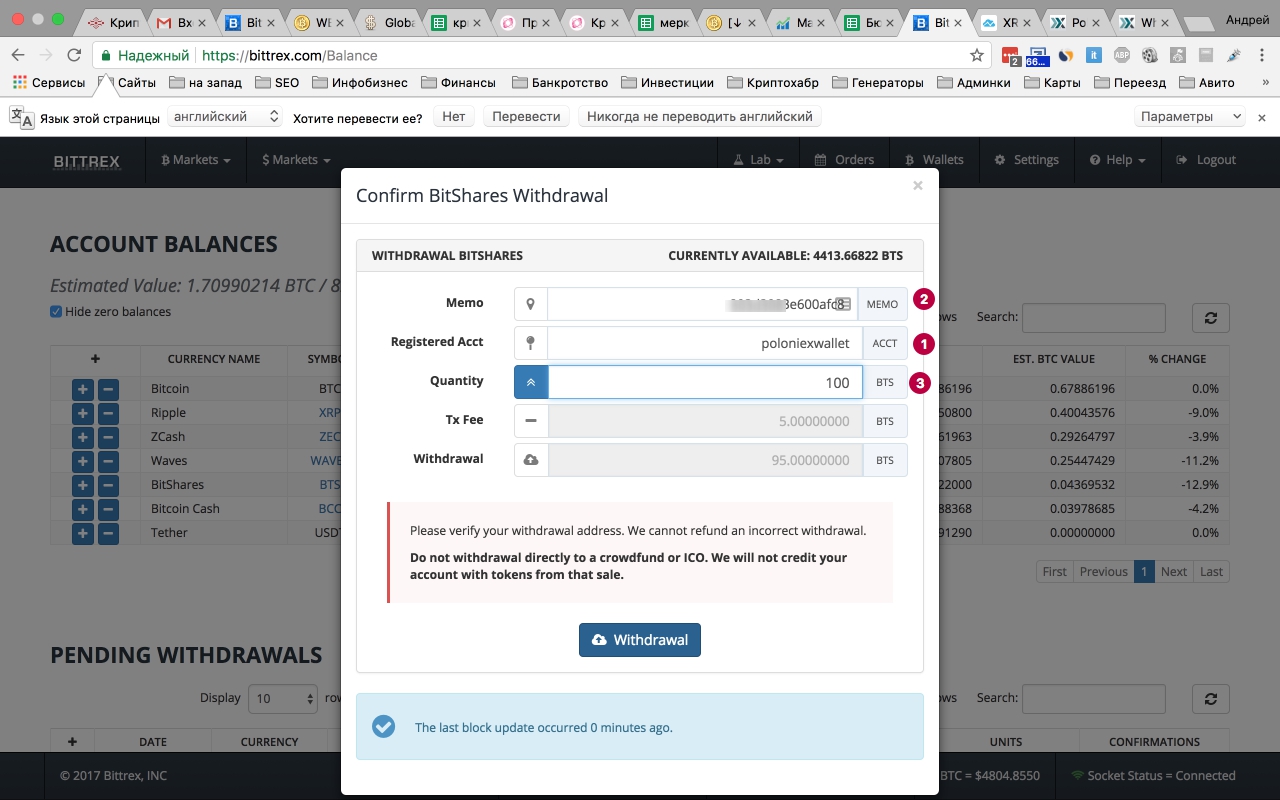Open Wallets in the Bittrex navbar
This screenshot has width=1280, height=800.
934,160
